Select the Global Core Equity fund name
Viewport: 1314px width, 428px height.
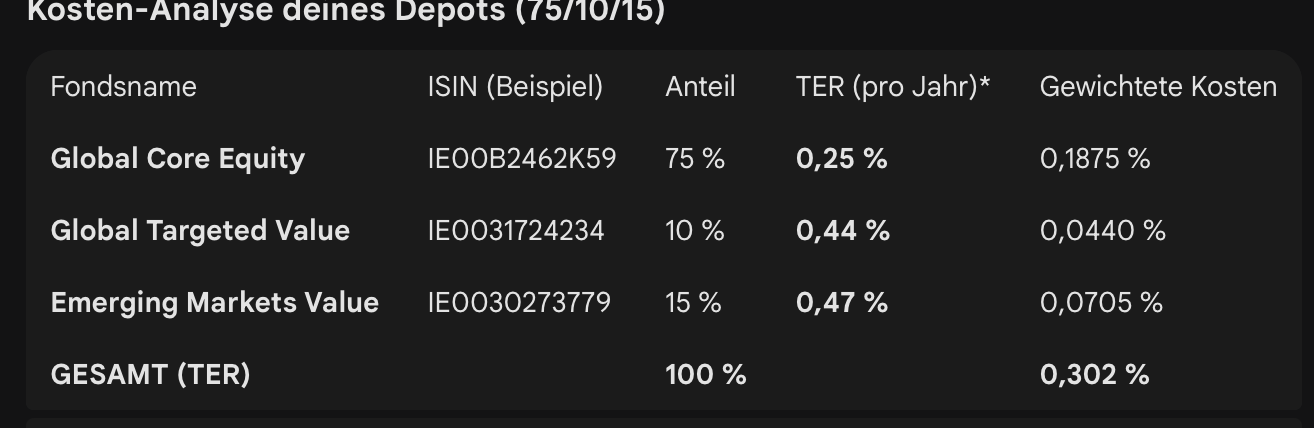coord(177,159)
